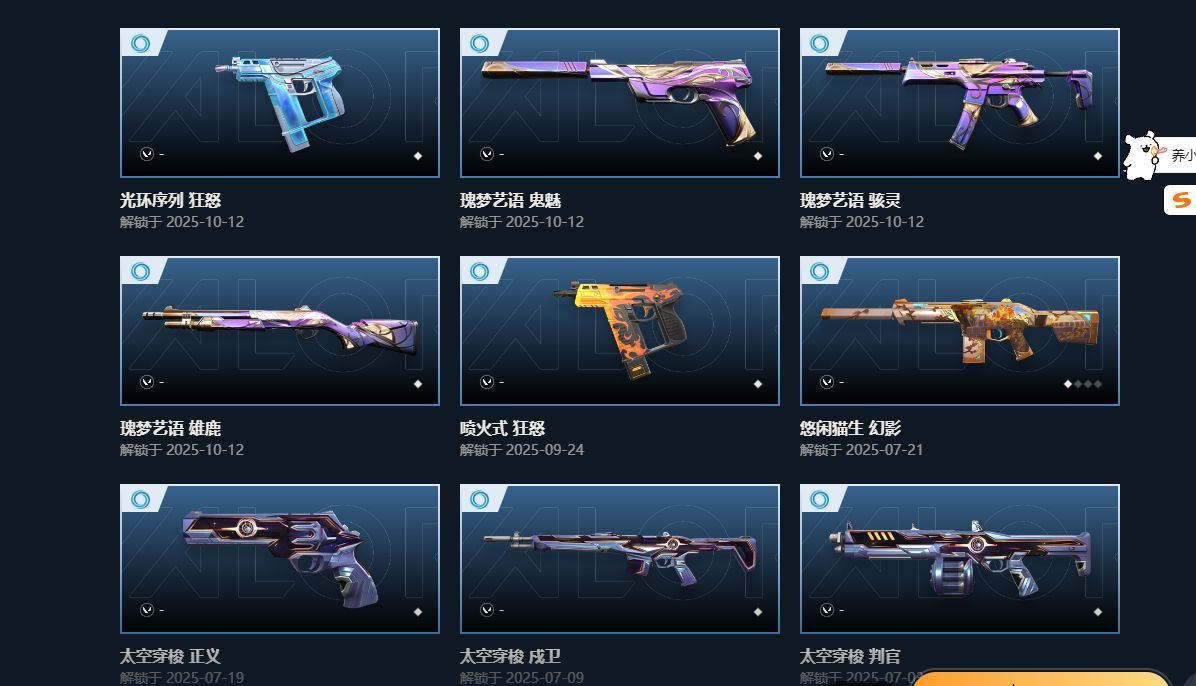The width and height of the screenshot is (1196, 686).
Task: Click the Valorant logo icon on 喷火式 狂怒 card
Action: coord(487,382)
